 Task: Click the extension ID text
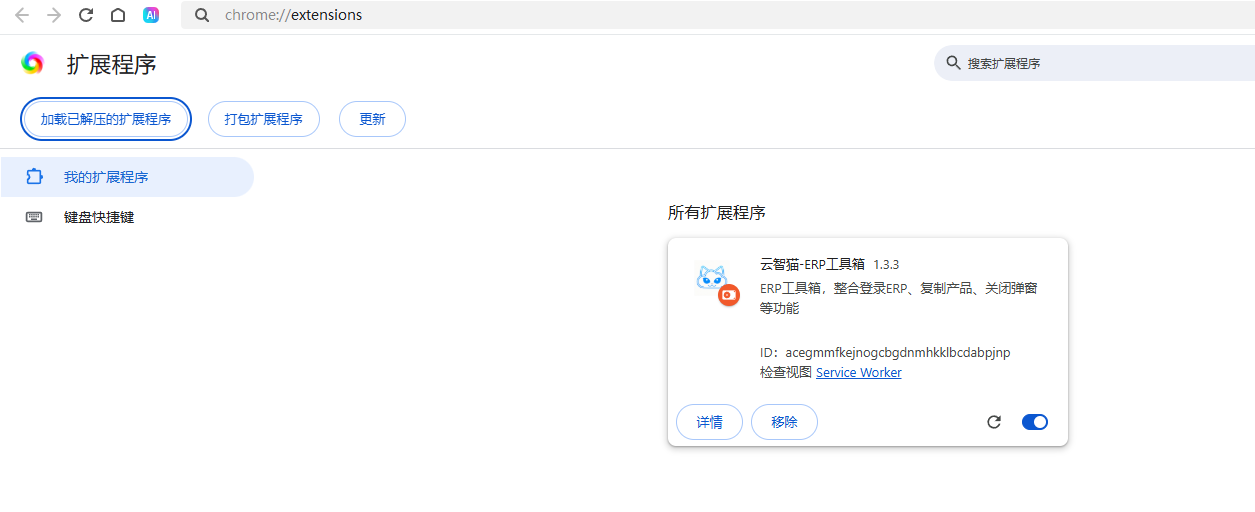point(885,353)
